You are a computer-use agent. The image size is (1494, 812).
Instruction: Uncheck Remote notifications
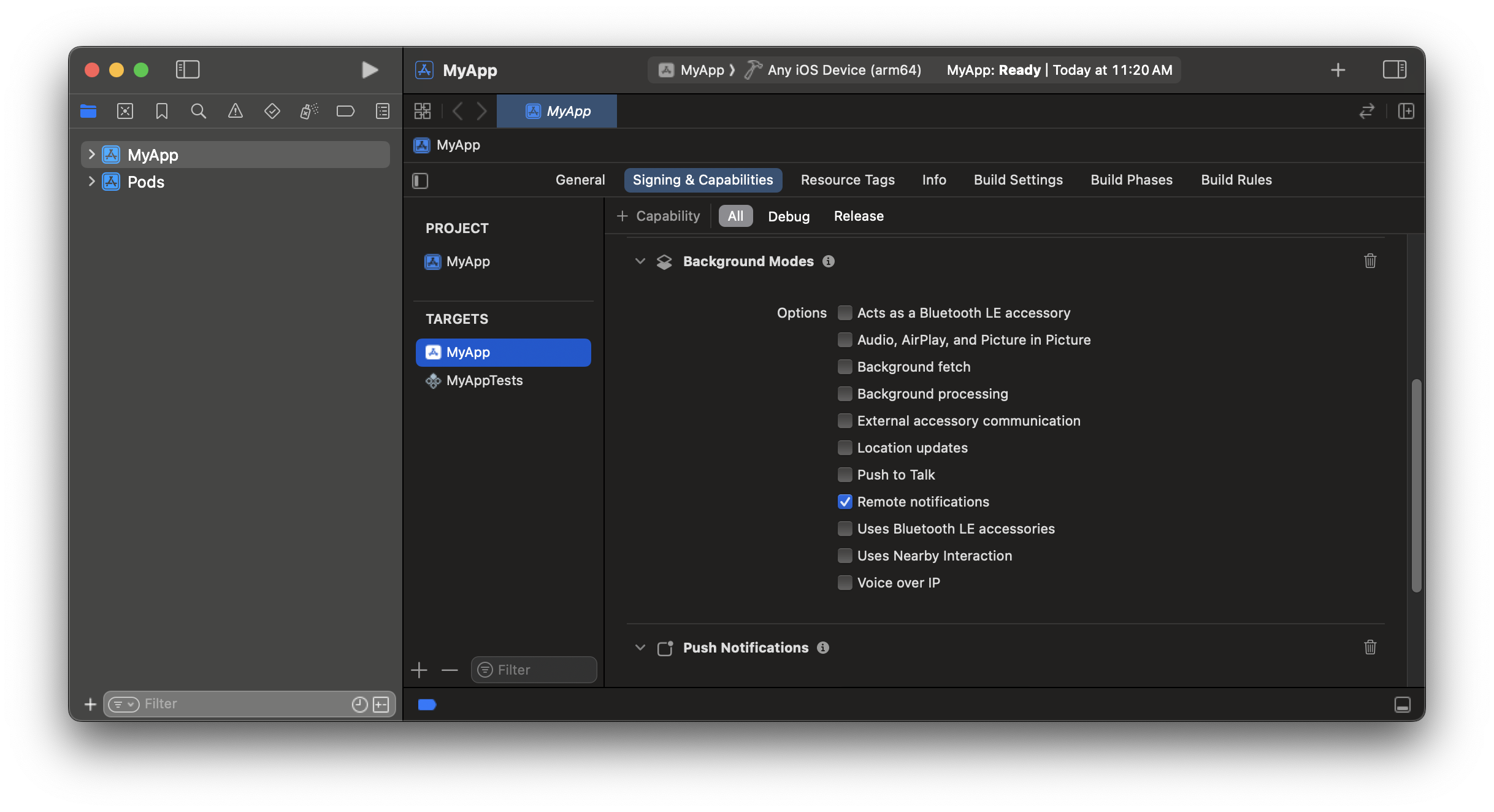845,502
